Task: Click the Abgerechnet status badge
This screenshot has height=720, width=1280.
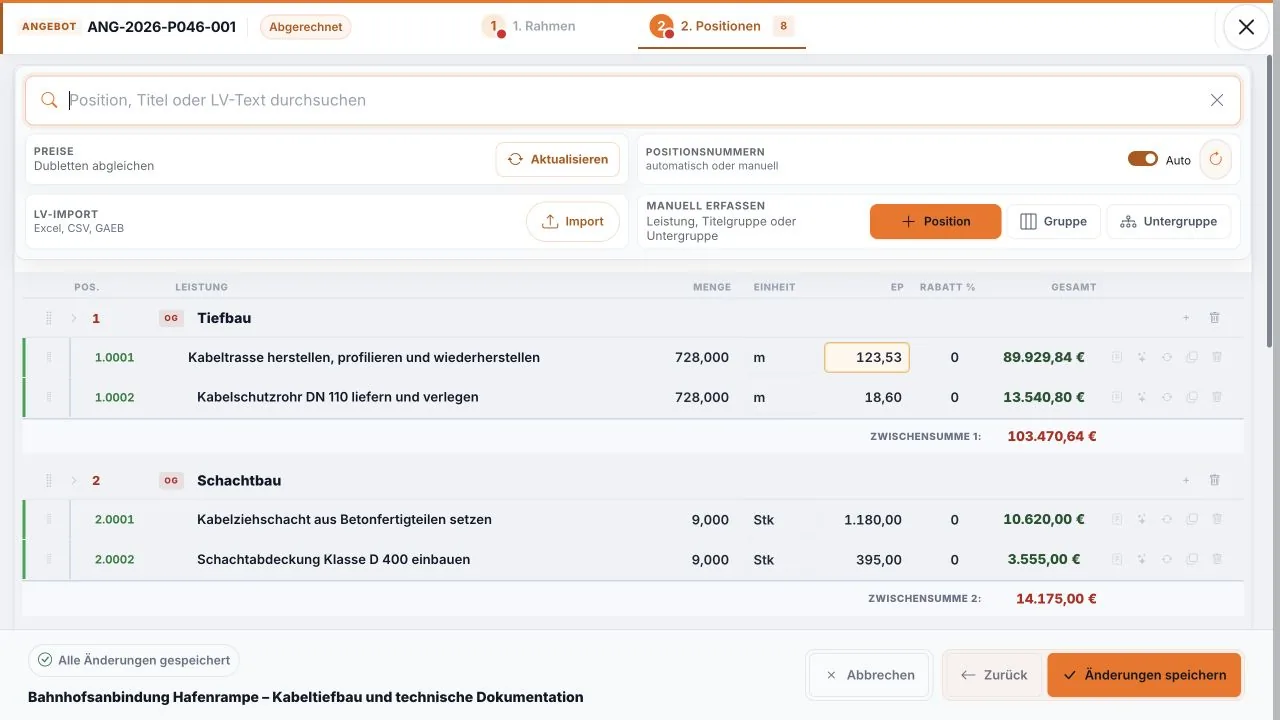Action: pyautogui.click(x=305, y=27)
